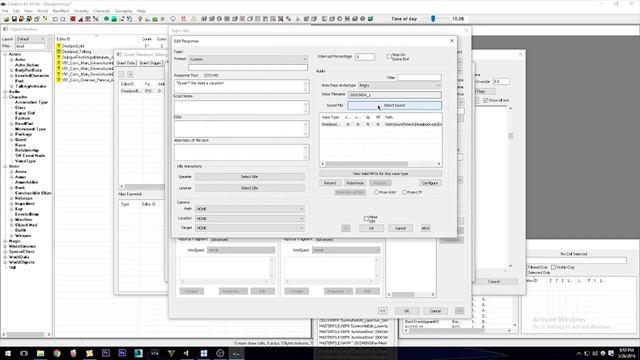Open the NavMesh menu

(x=61, y=11)
